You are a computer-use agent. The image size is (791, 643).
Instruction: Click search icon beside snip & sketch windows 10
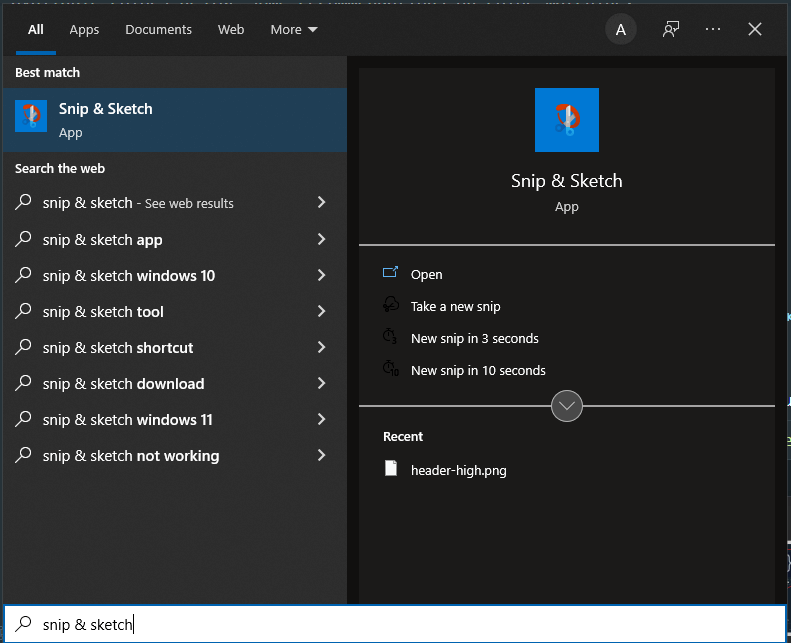click(x=23, y=276)
